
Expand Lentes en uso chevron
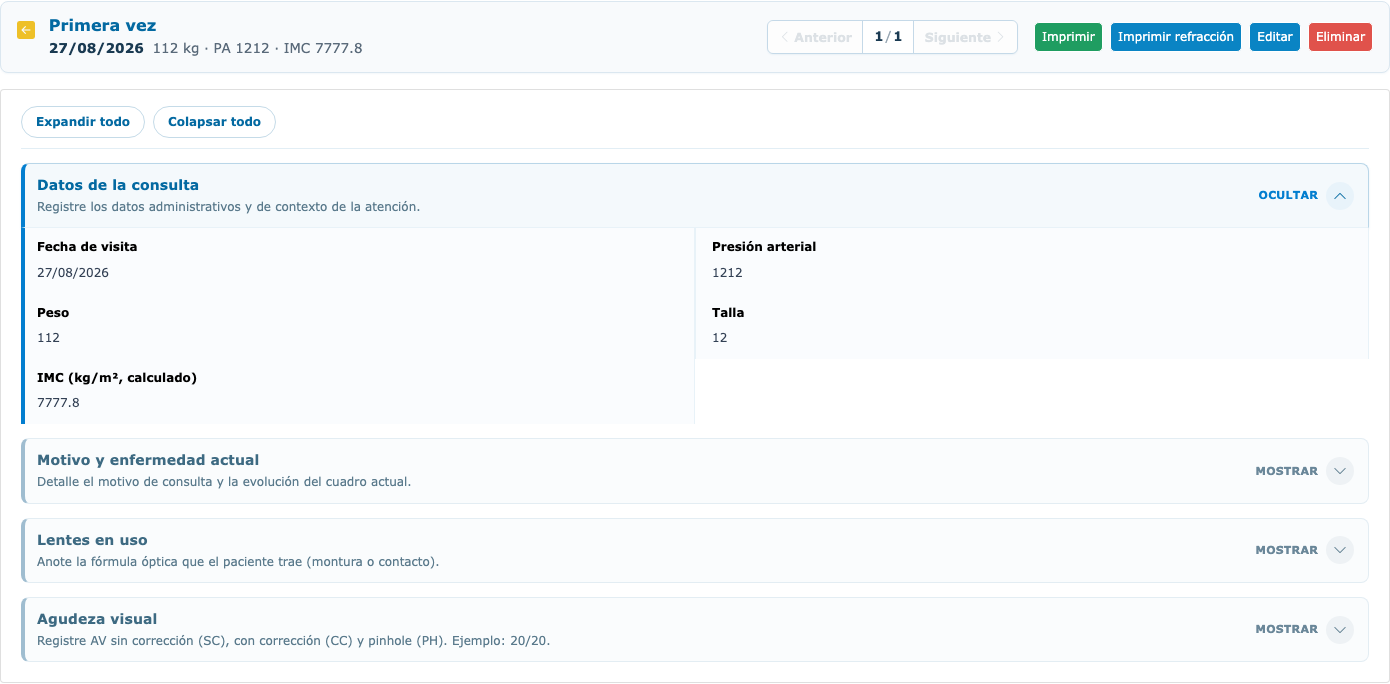tap(1340, 550)
